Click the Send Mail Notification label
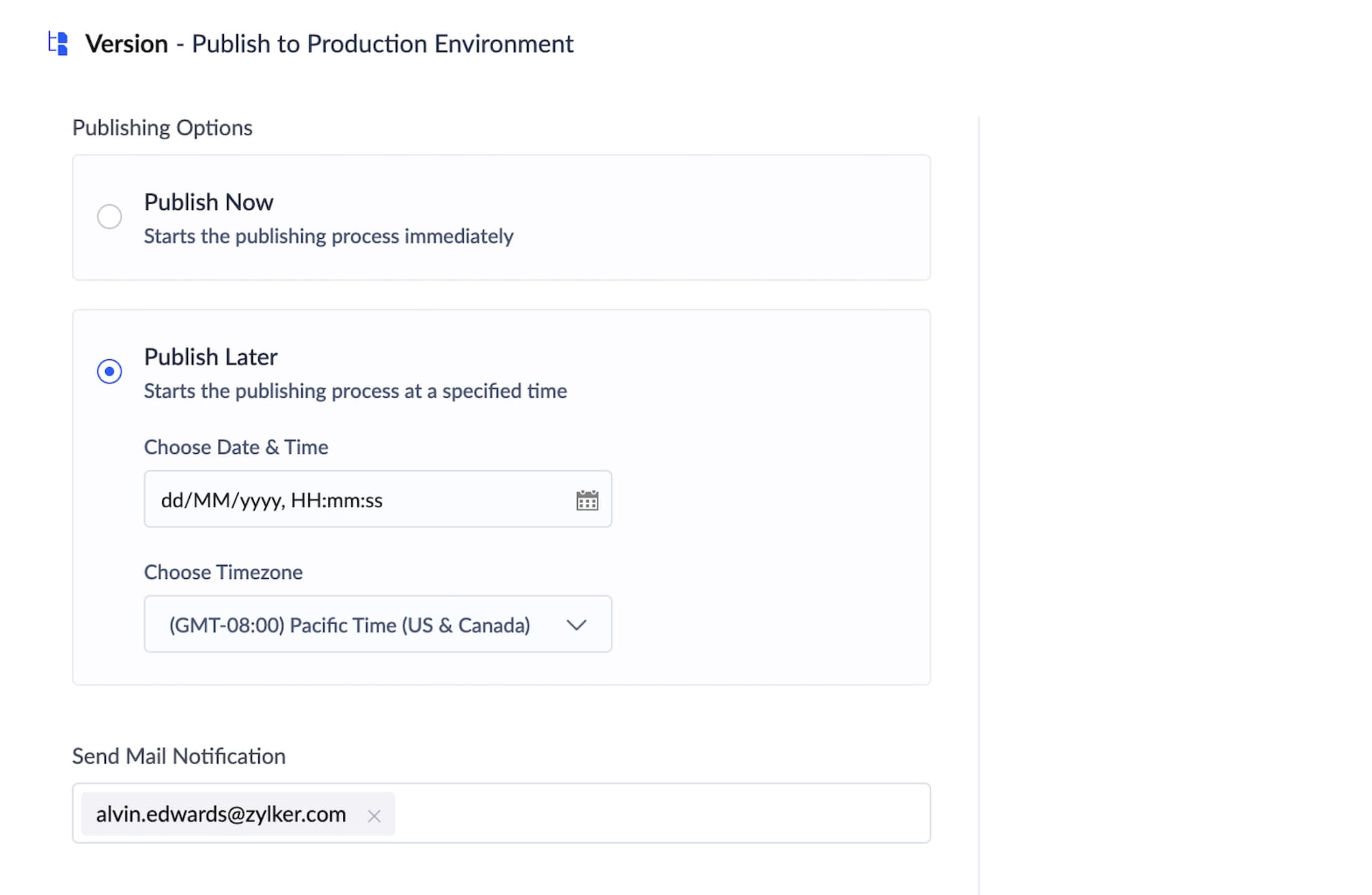The height and width of the screenshot is (895, 1372). click(179, 756)
